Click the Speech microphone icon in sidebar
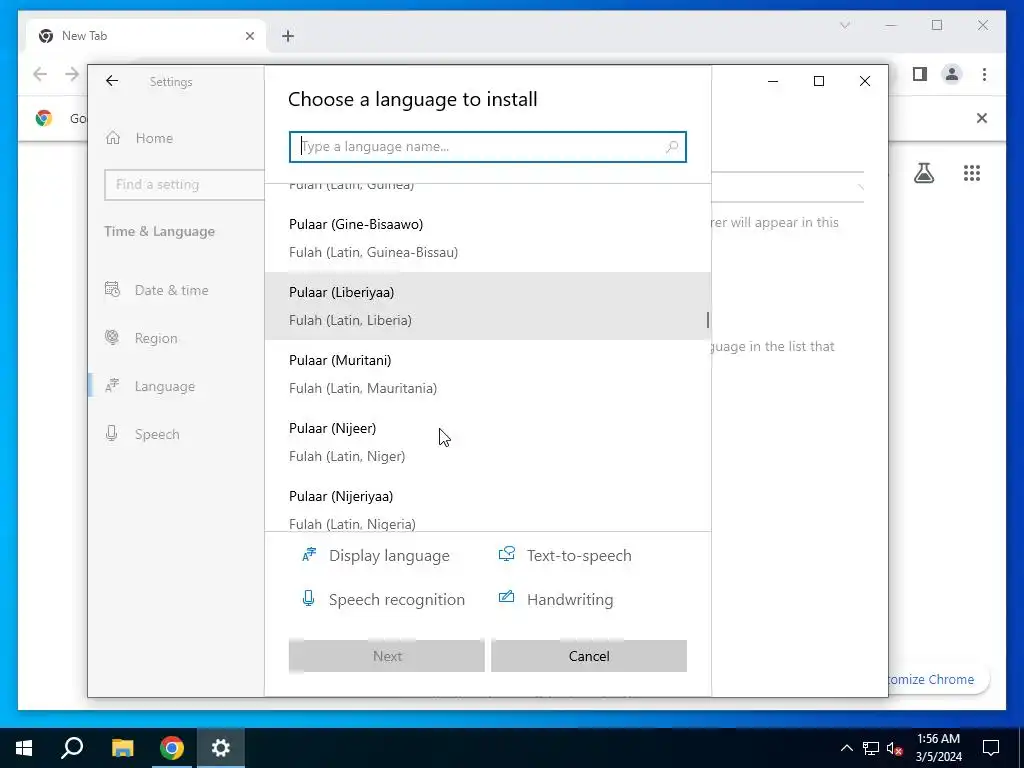The height and width of the screenshot is (768, 1024). (112, 434)
